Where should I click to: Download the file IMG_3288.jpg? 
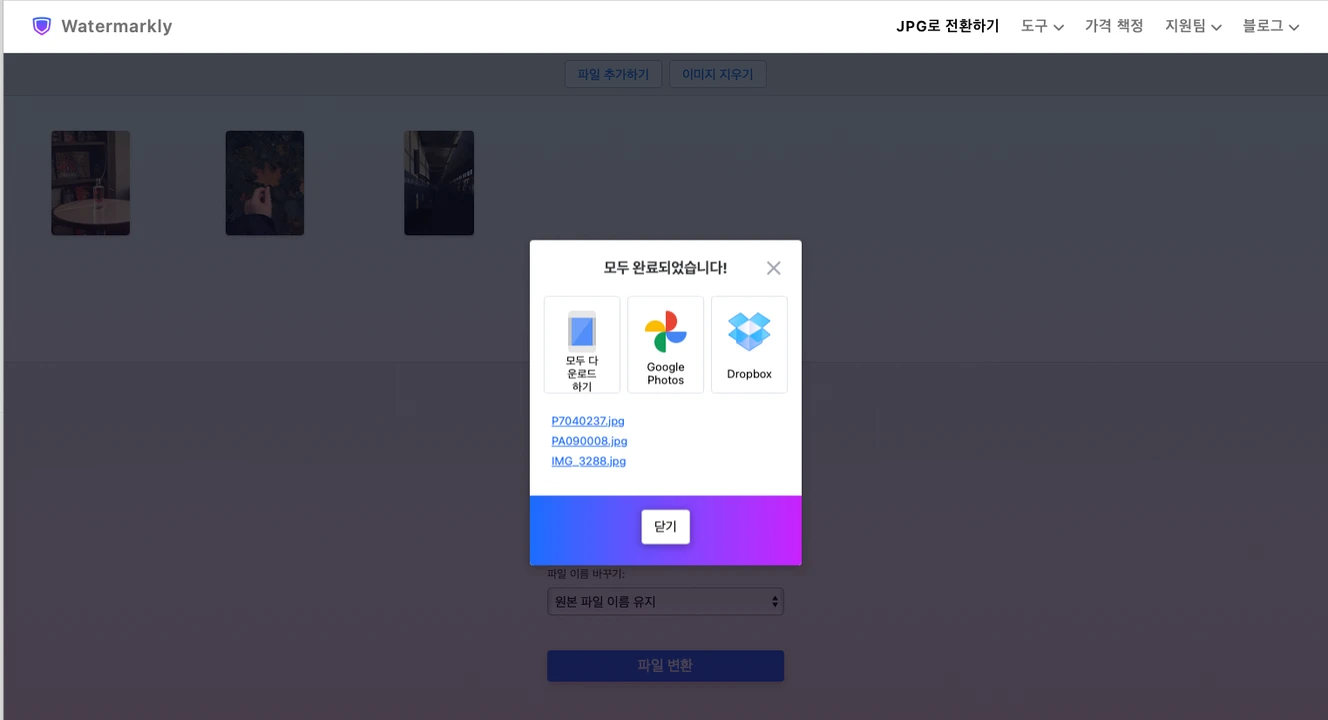tap(589, 461)
